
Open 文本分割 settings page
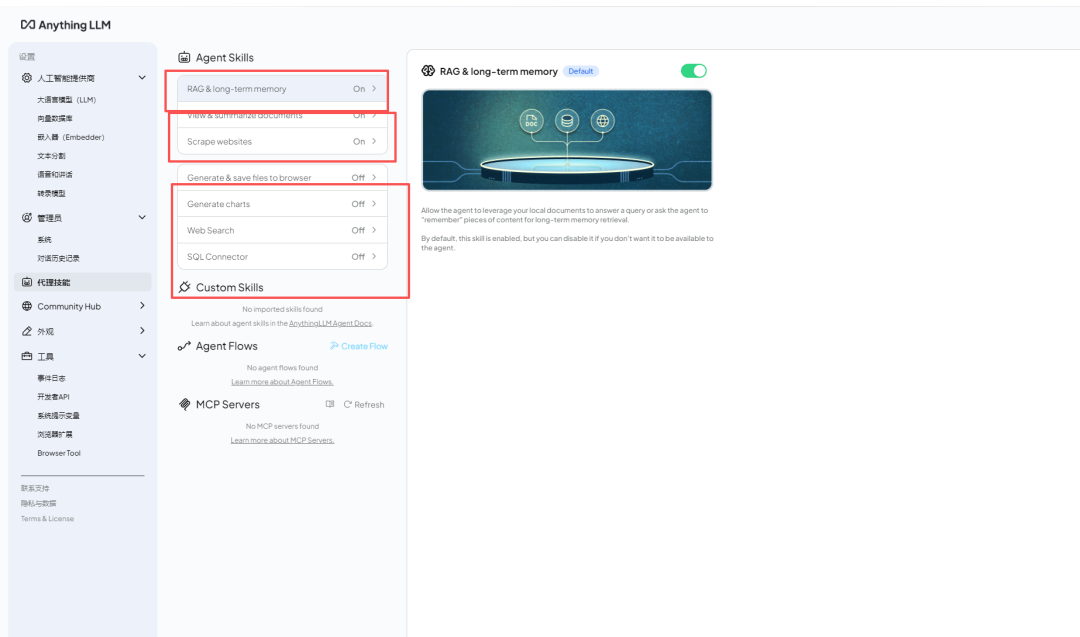[51, 156]
